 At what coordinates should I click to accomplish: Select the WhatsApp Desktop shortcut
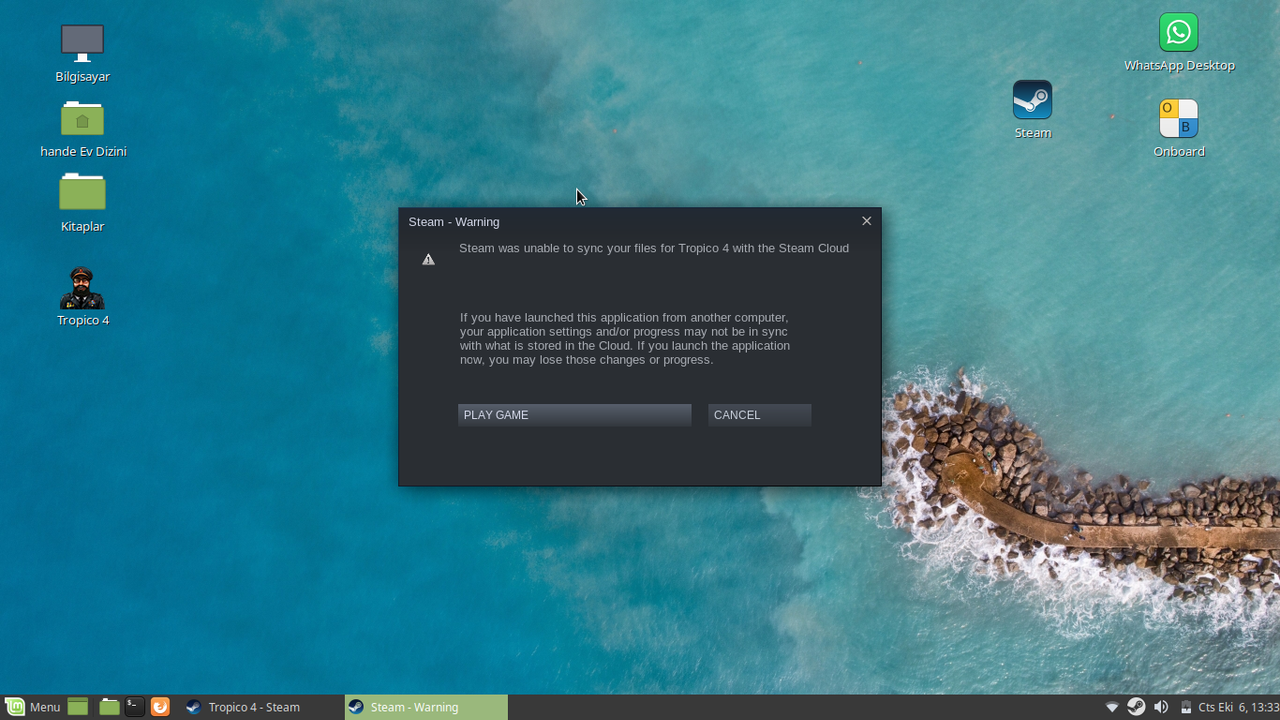click(1179, 43)
